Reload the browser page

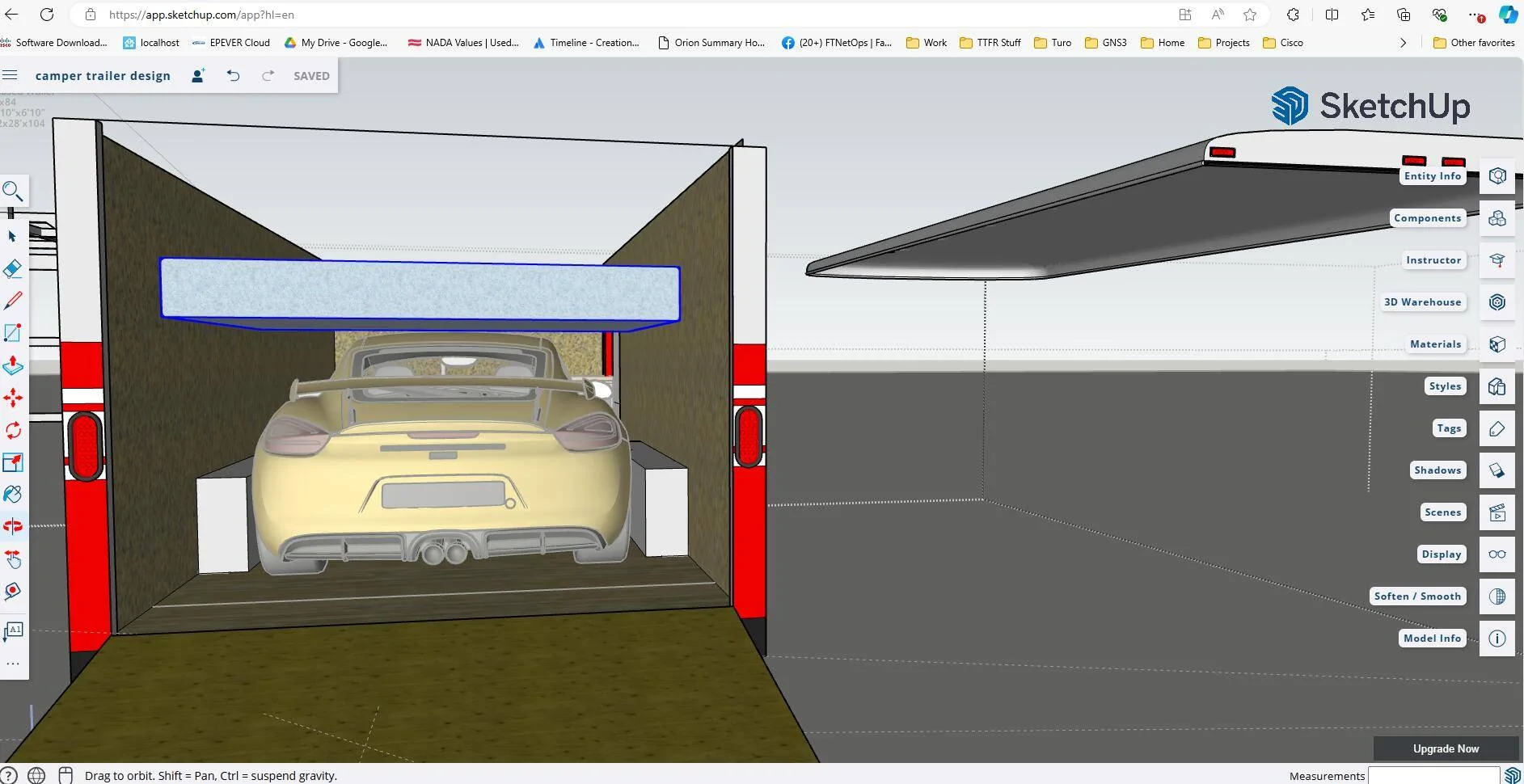tap(47, 15)
